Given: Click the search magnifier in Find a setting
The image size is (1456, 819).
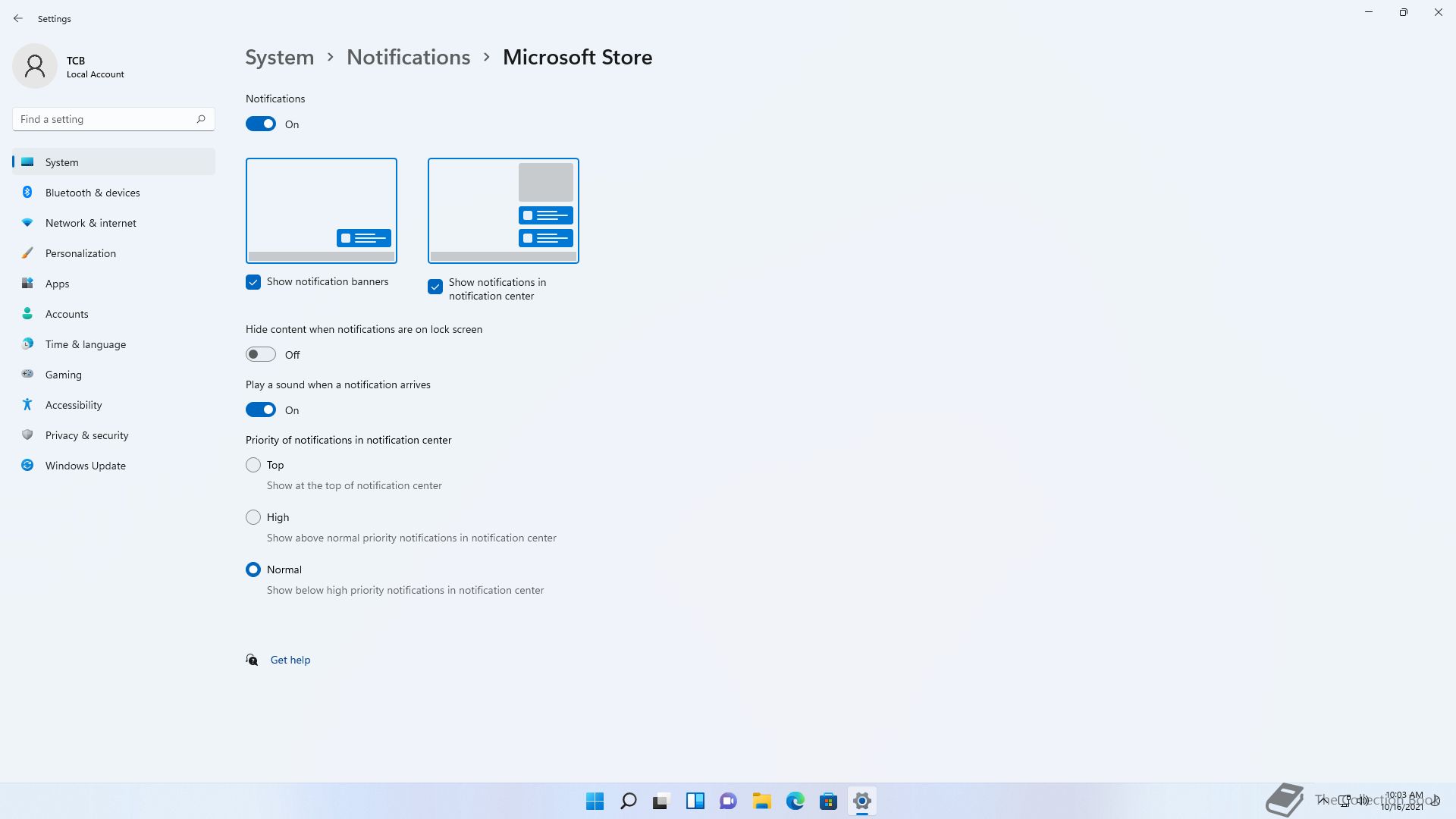Looking at the screenshot, I should [x=201, y=119].
